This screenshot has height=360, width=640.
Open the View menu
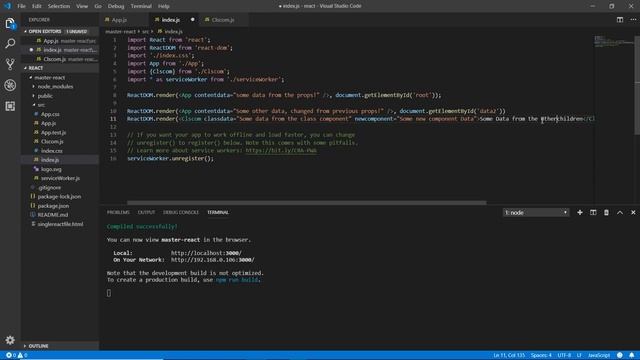(x=82, y=6)
